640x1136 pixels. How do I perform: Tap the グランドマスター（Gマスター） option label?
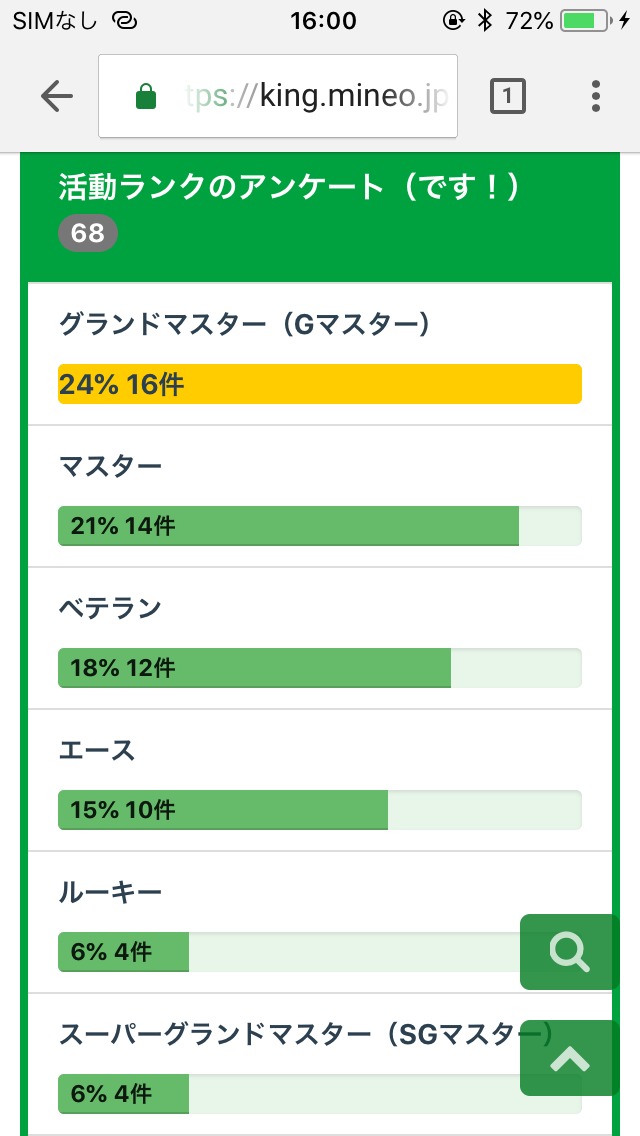(244, 324)
